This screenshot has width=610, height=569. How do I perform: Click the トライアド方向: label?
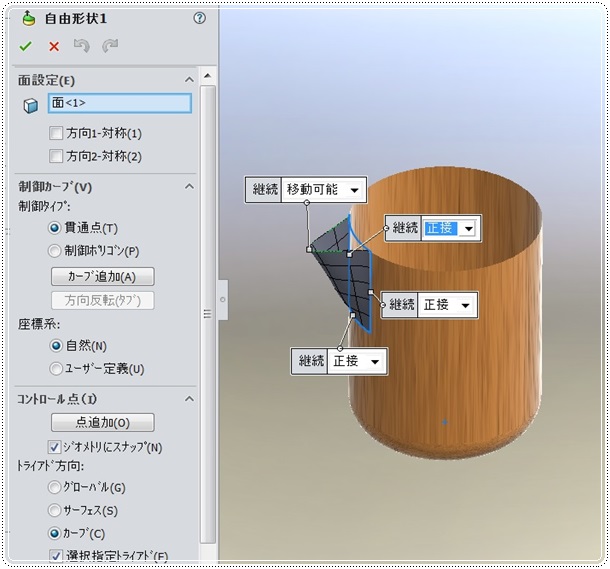pos(50,465)
